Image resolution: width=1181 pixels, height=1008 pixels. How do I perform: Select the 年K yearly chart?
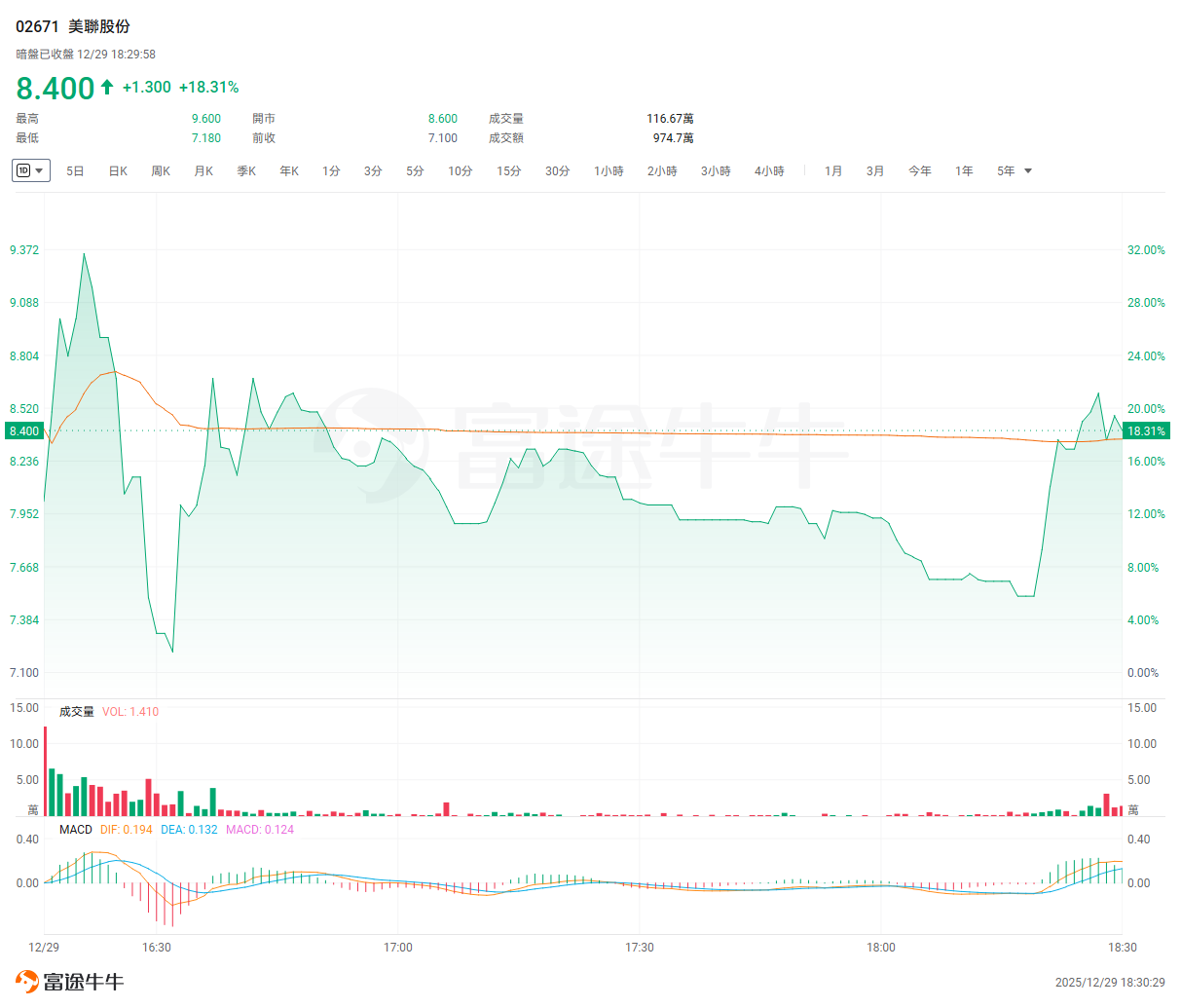pyautogui.click(x=289, y=171)
